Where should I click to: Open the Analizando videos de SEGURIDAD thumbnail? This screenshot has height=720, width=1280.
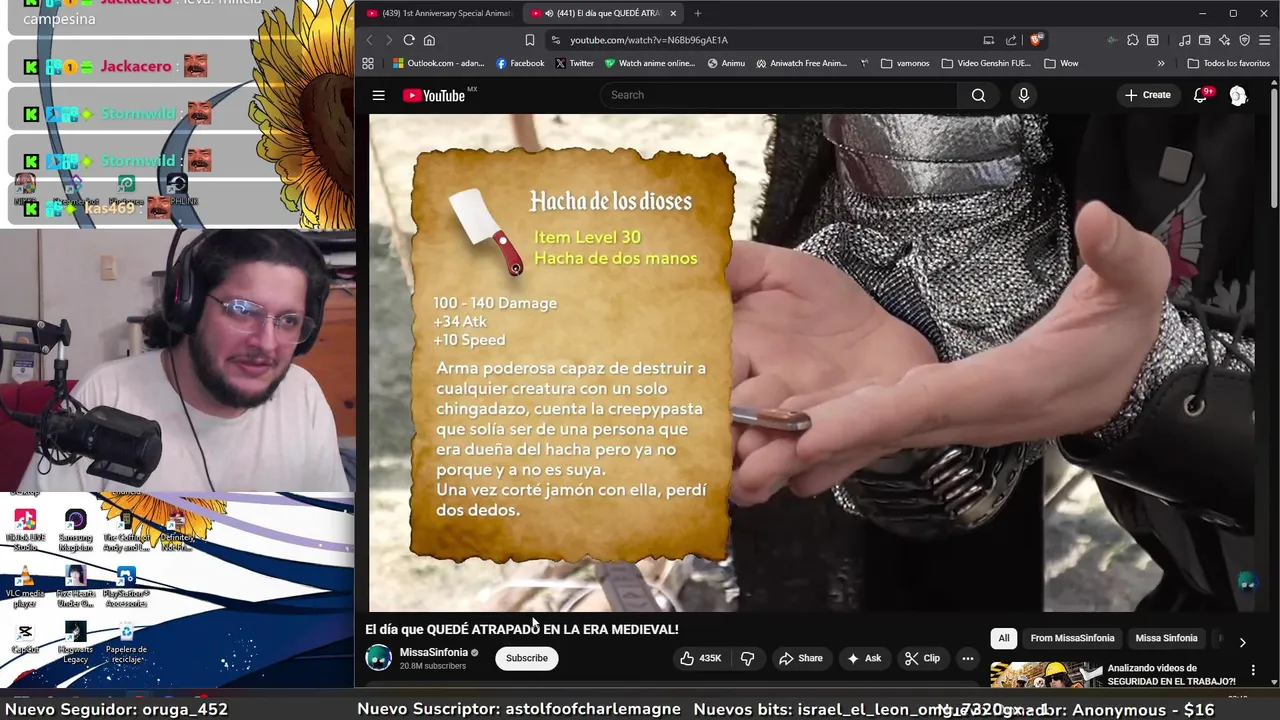tap(1045, 675)
